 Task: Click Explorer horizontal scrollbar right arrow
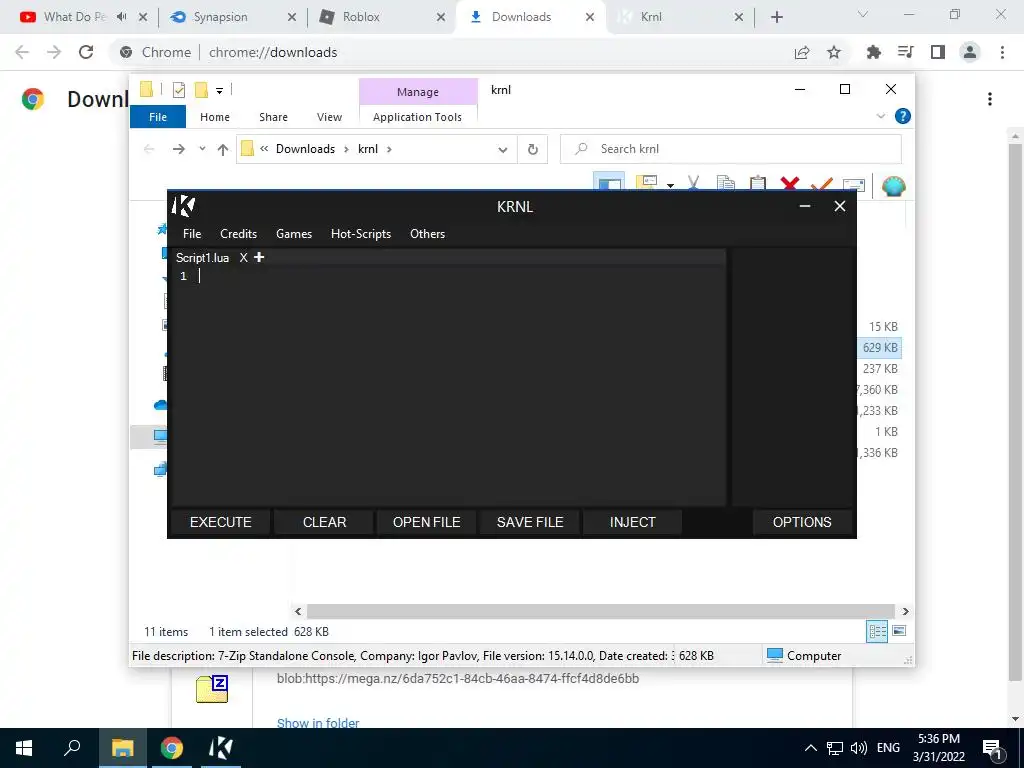point(905,611)
